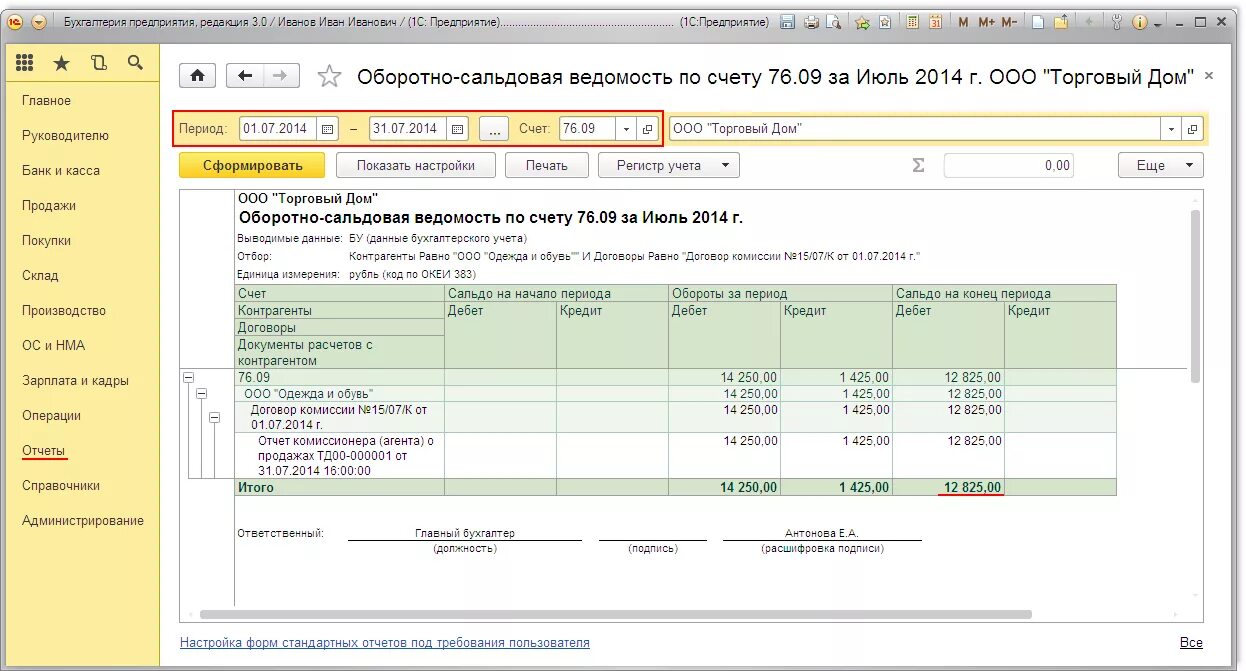Open the History icon in sidebar header

(98, 63)
